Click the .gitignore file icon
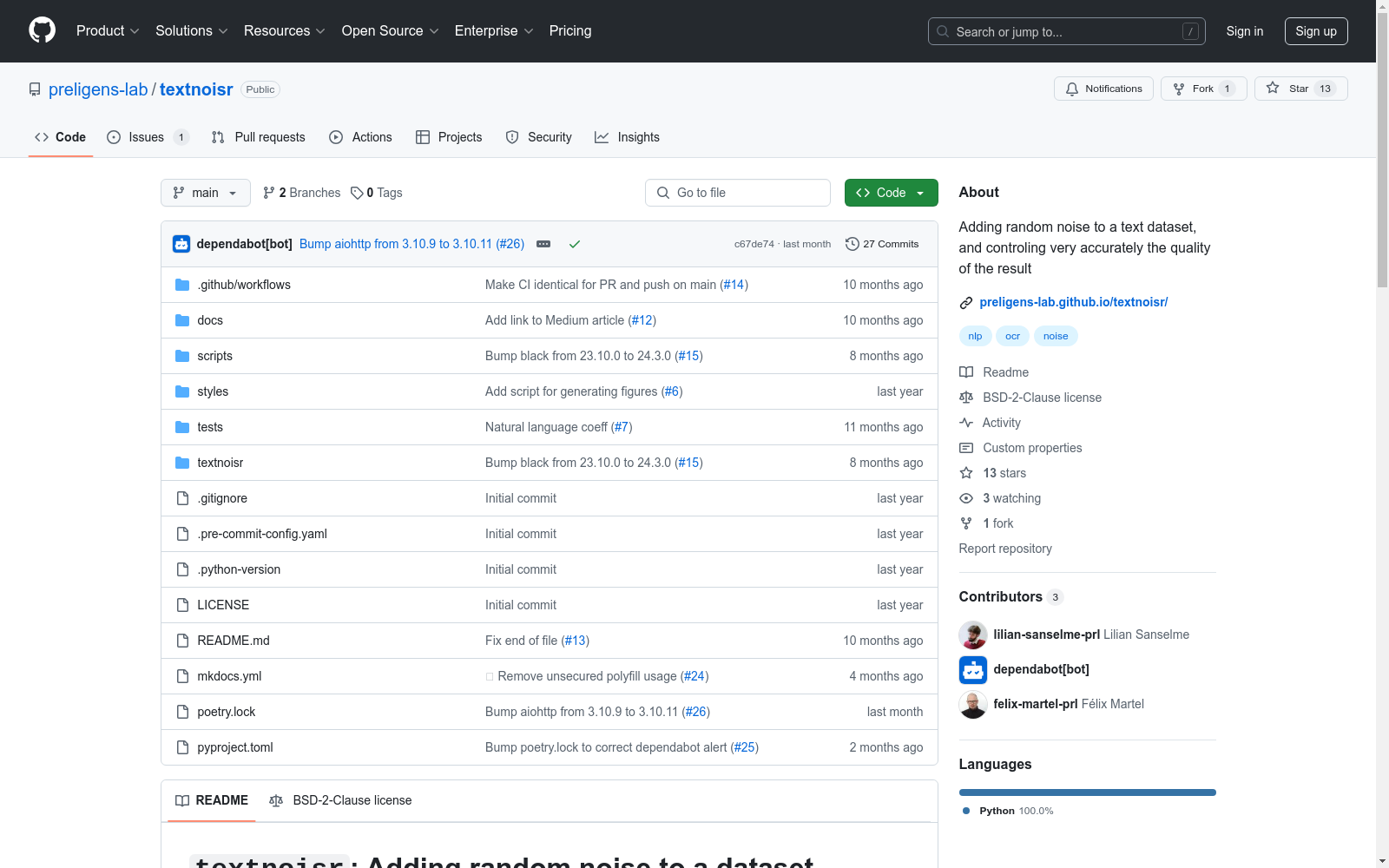The width and height of the screenshot is (1389, 868). tap(182, 498)
